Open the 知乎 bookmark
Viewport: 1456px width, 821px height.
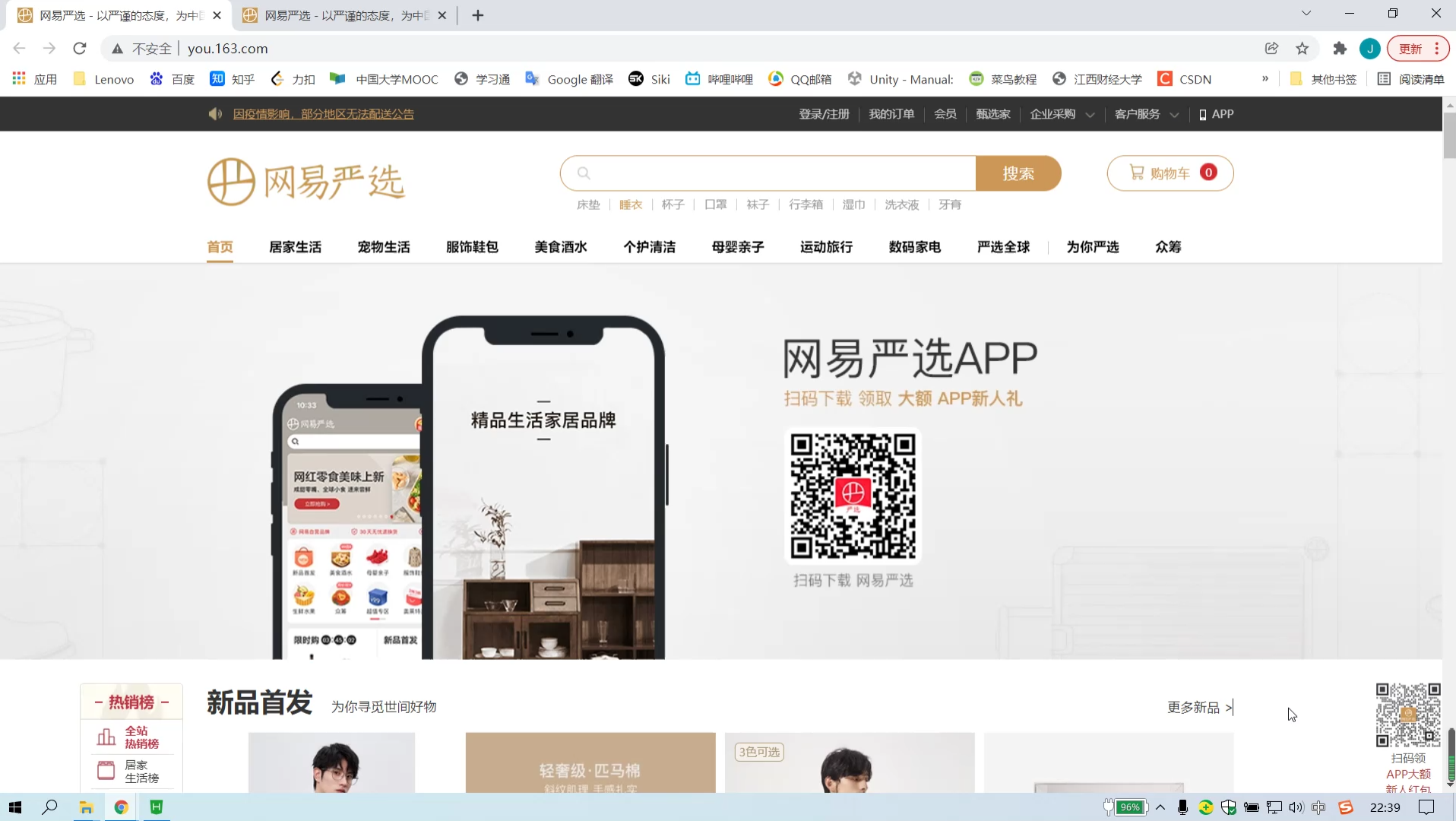pyautogui.click(x=233, y=79)
